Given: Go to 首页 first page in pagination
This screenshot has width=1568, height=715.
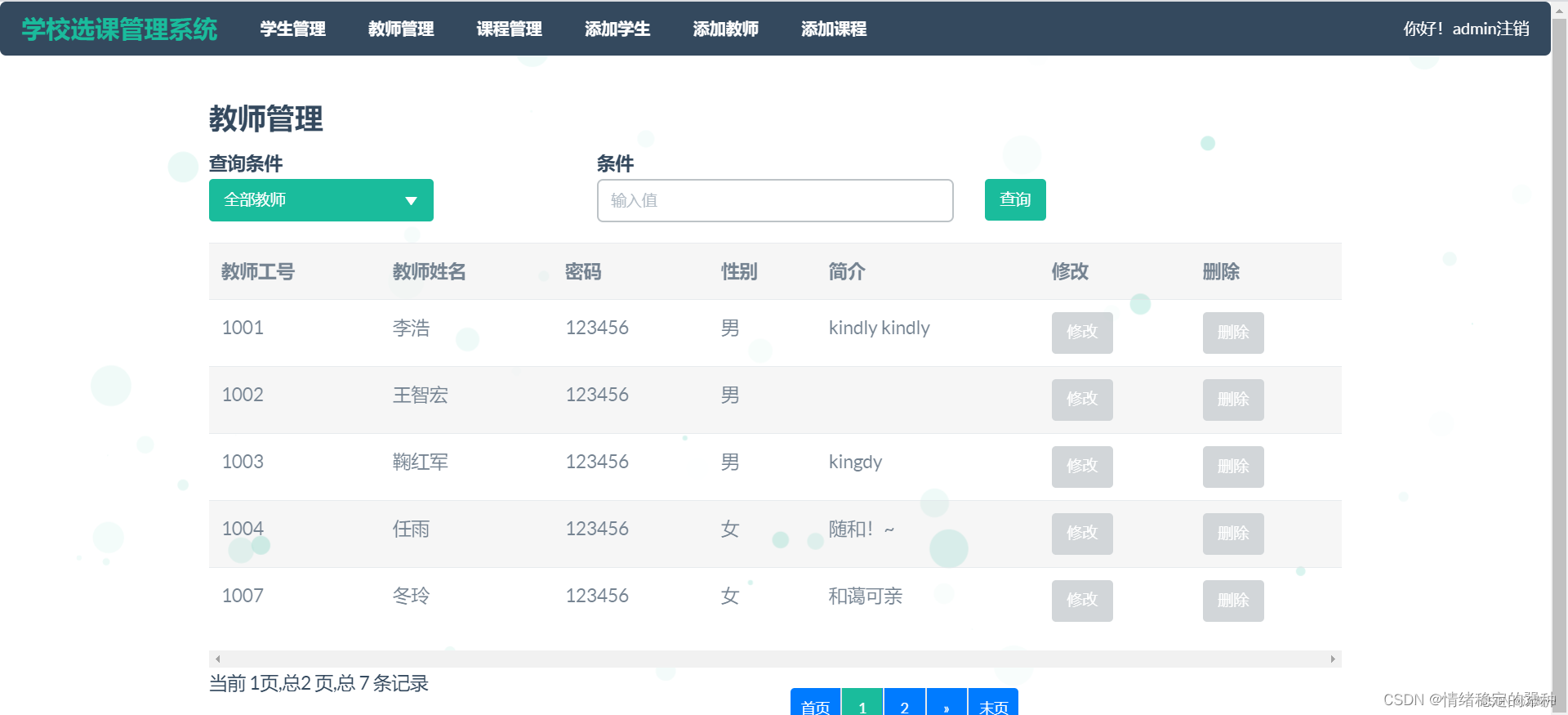Looking at the screenshot, I should 815,703.
